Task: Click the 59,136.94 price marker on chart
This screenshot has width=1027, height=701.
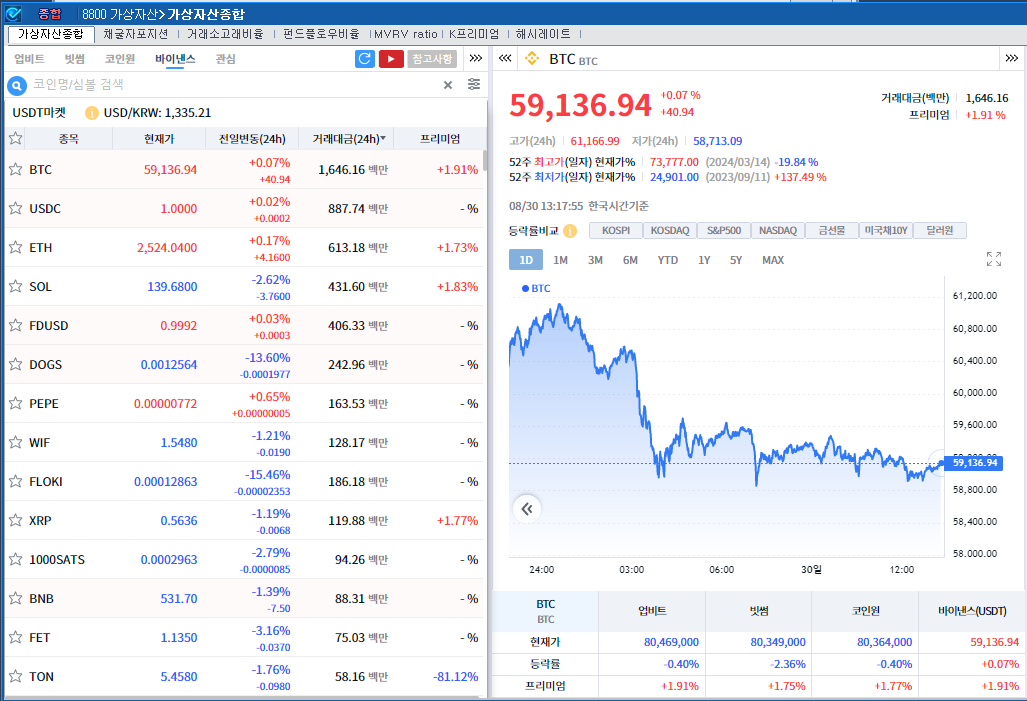Action: (975, 463)
